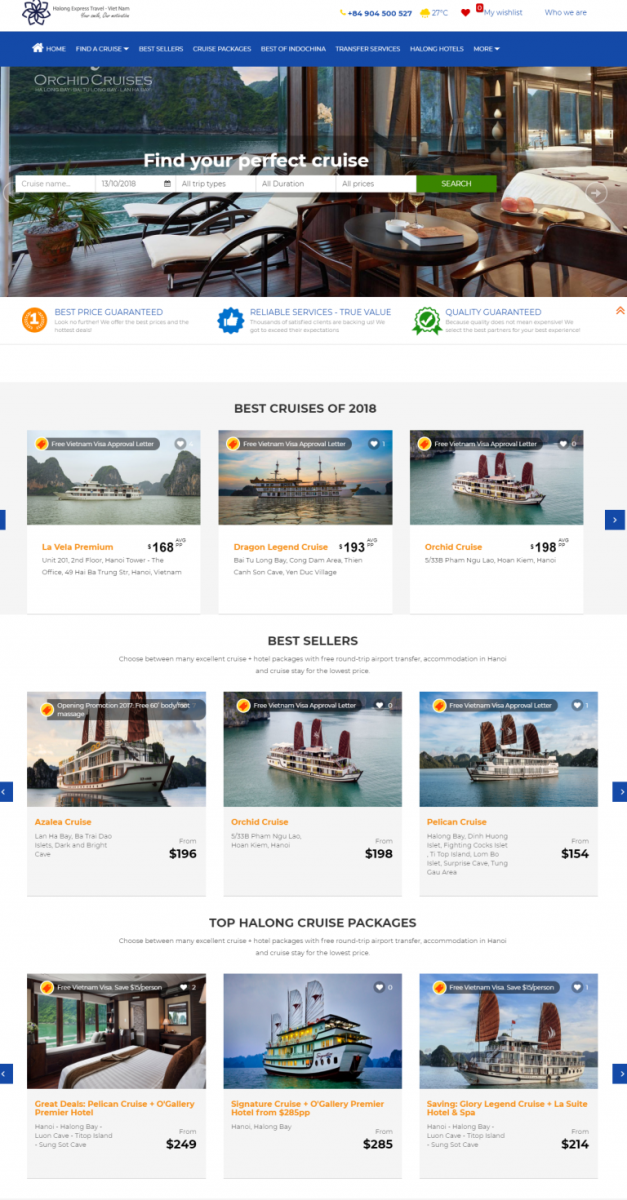Screen dimensions: 627x1200
Task: Click promo badge icon on Azalea Cruise card
Action: coord(47,709)
